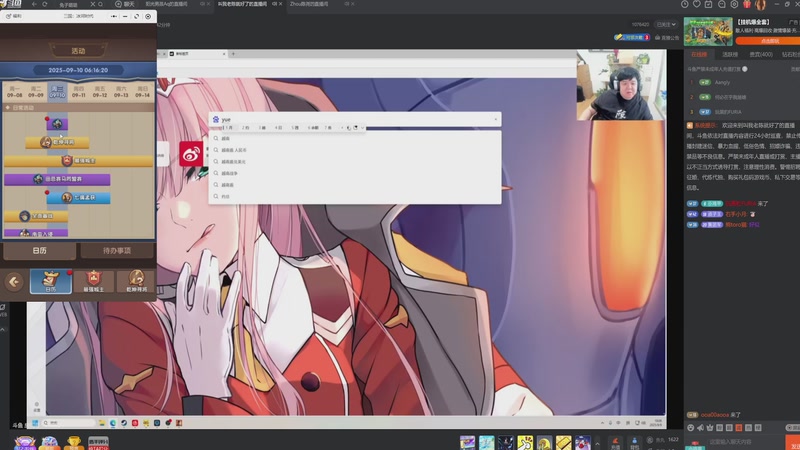Click the refresh icon in Douyu top bar
Image resolution: width=800 pixels, height=450 pixels.
tap(45, 4)
